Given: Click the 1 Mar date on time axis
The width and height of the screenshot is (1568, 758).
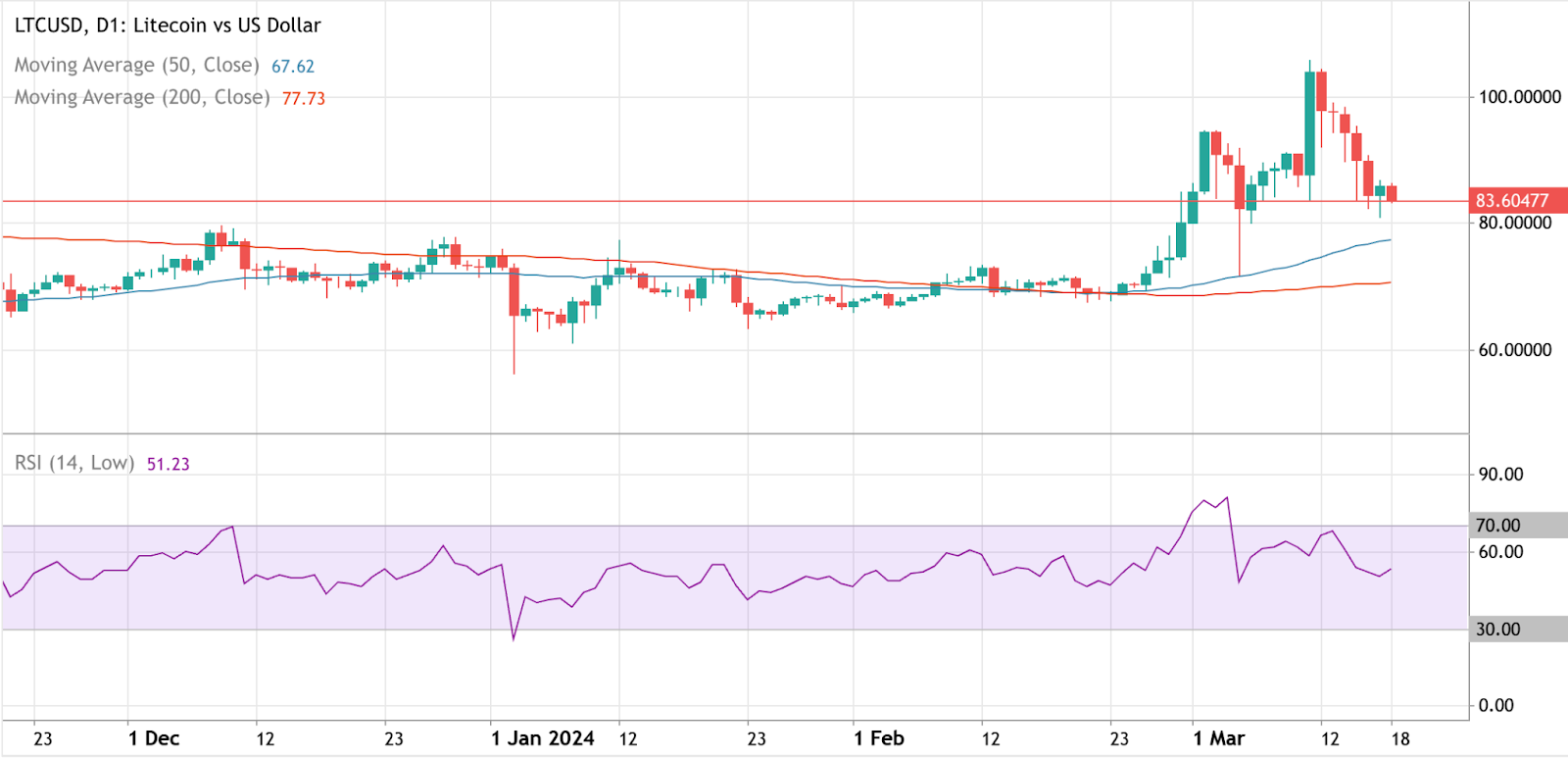Looking at the screenshot, I should point(1218,738).
